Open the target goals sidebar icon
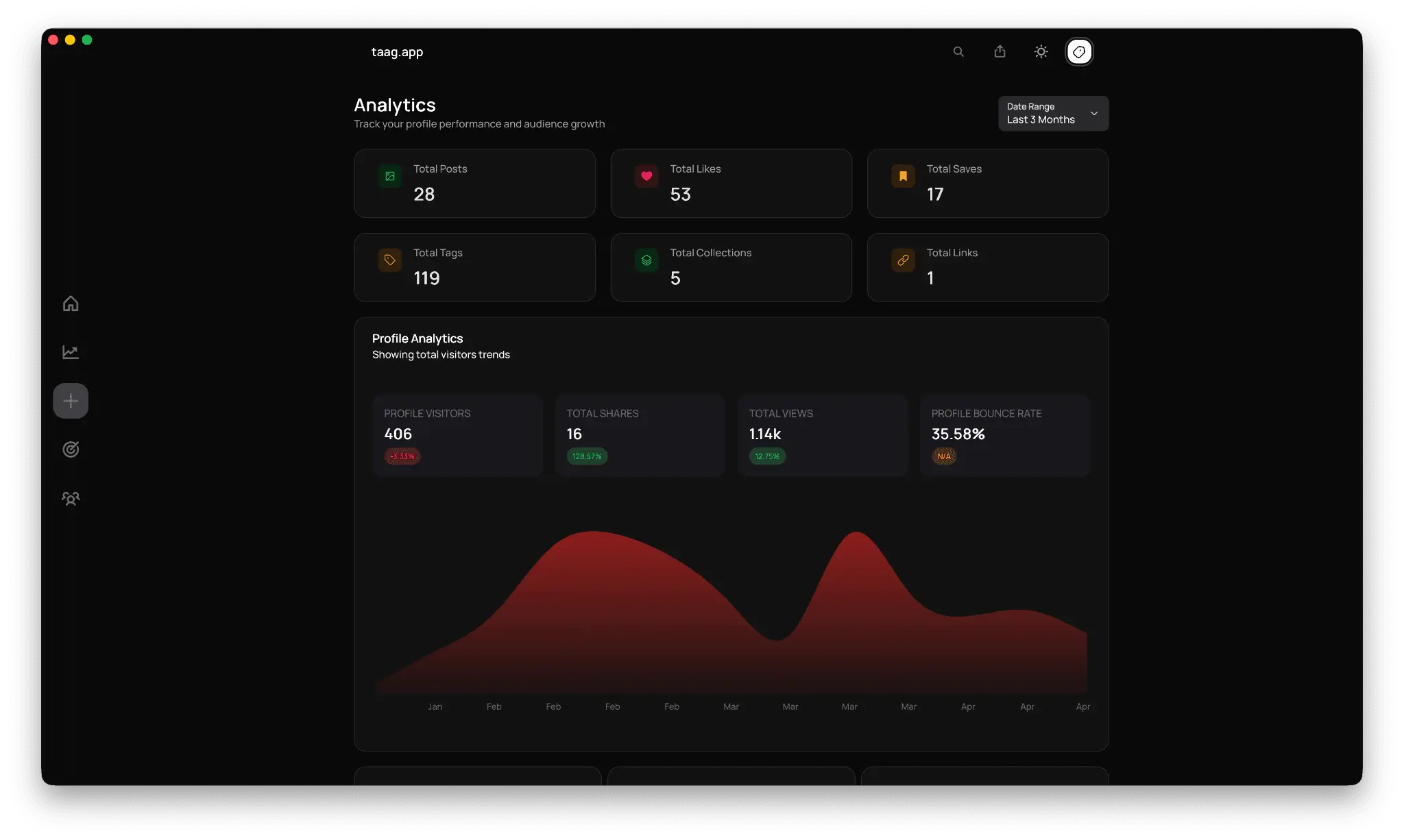 click(71, 449)
